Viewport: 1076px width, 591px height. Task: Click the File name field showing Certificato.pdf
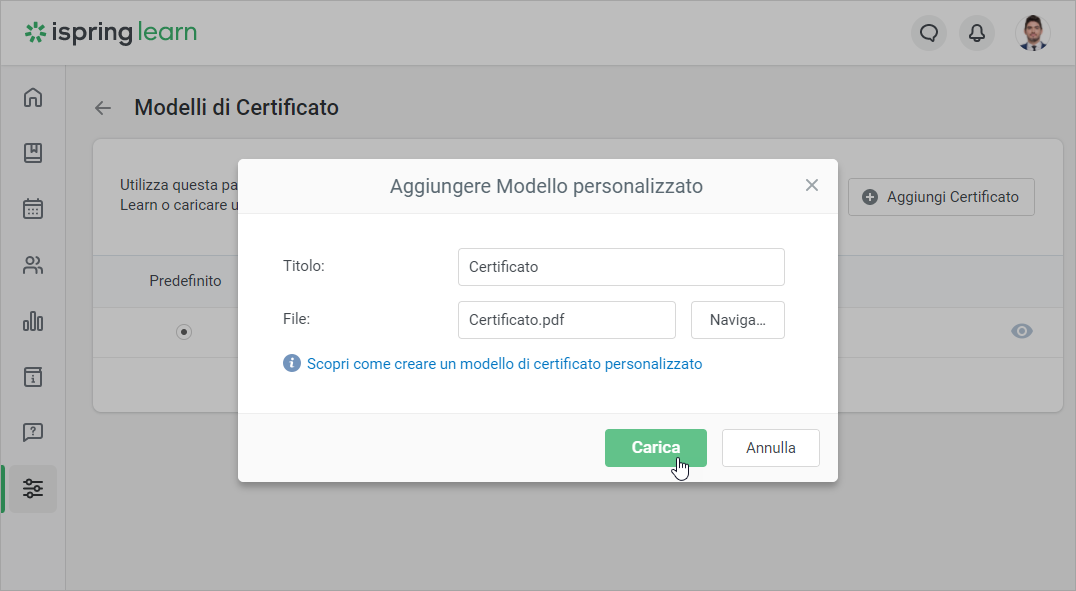pos(566,320)
